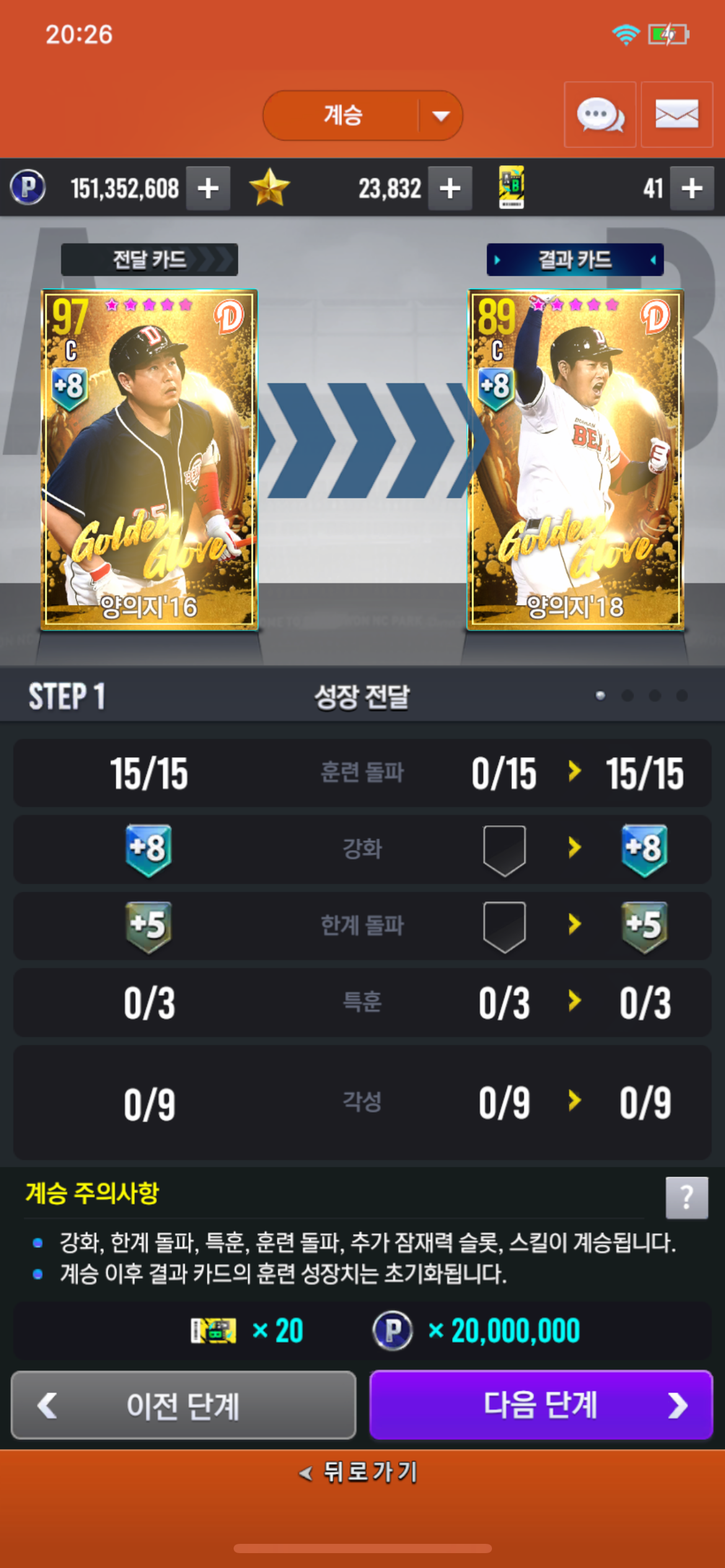Tap the blue P points coin icon
Image resolution: width=725 pixels, height=1568 pixels.
[x=28, y=188]
